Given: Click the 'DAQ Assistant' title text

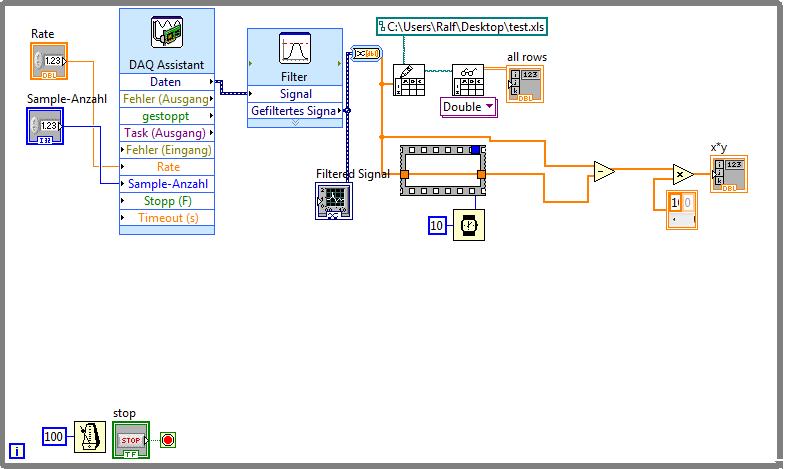Looking at the screenshot, I should [167, 65].
